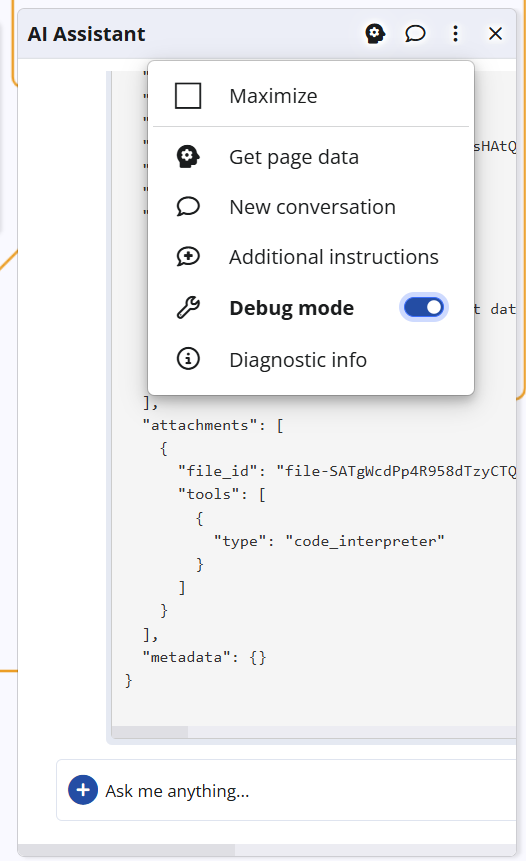This screenshot has width=526, height=861.
Task: Click the Debug mode wrench icon
Action: click(x=188, y=308)
